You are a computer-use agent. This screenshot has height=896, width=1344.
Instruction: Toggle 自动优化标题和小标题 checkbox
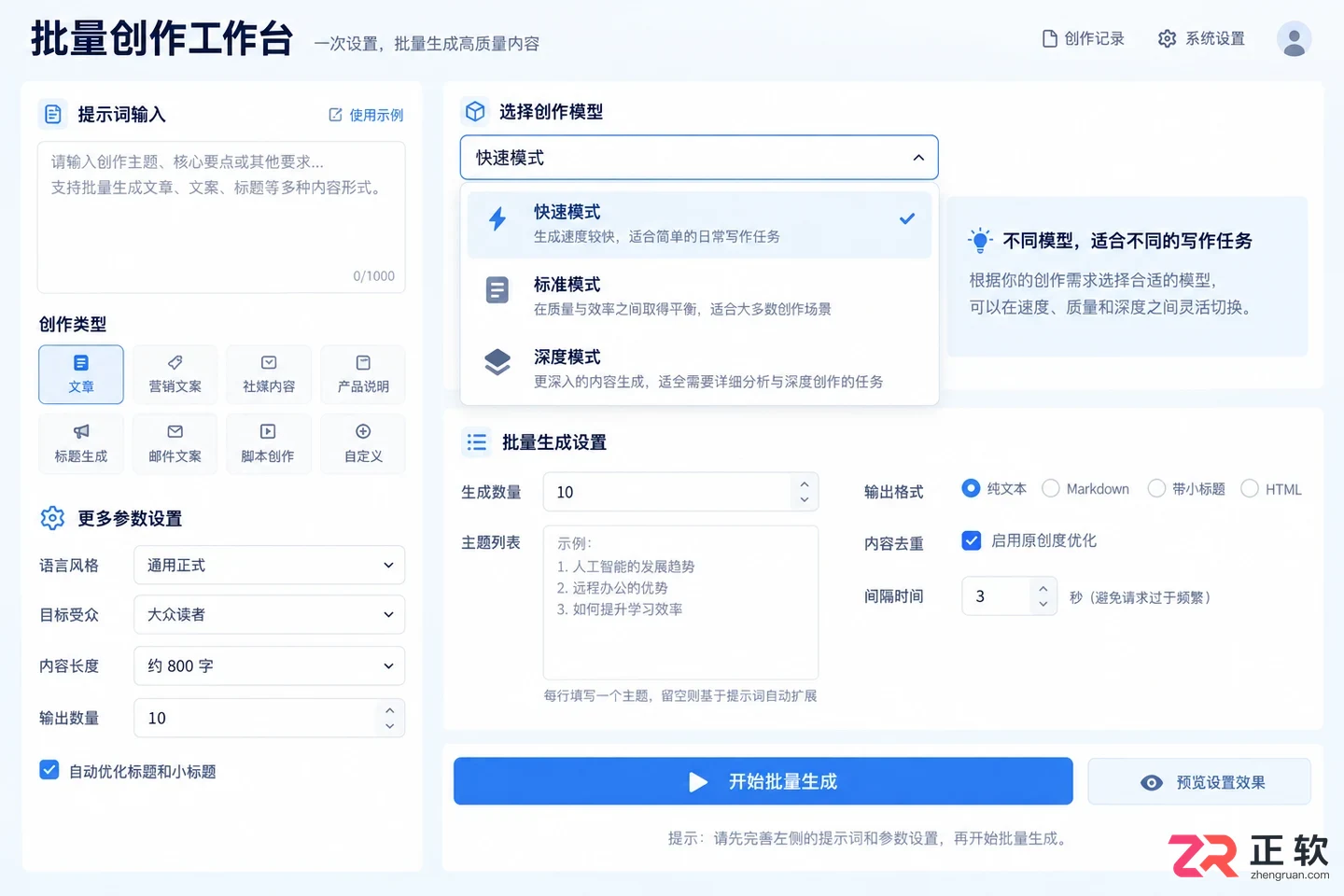coord(49,770)
